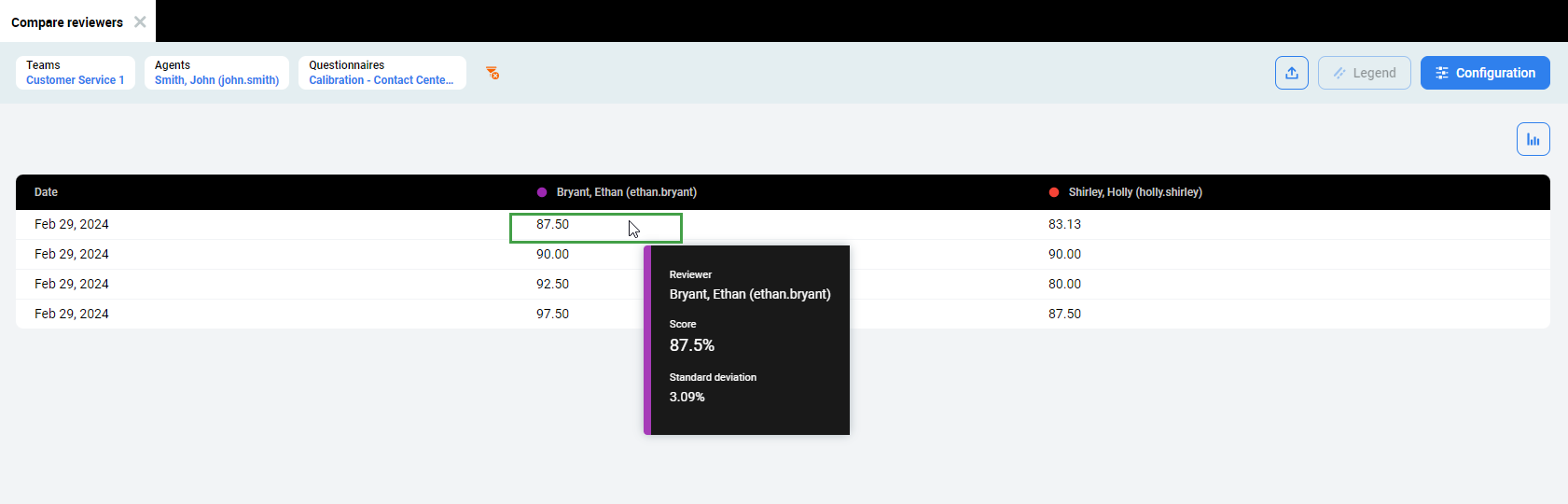Click the red dot for Holly Shirley
1568x504 pixels.
(1054, 192)
